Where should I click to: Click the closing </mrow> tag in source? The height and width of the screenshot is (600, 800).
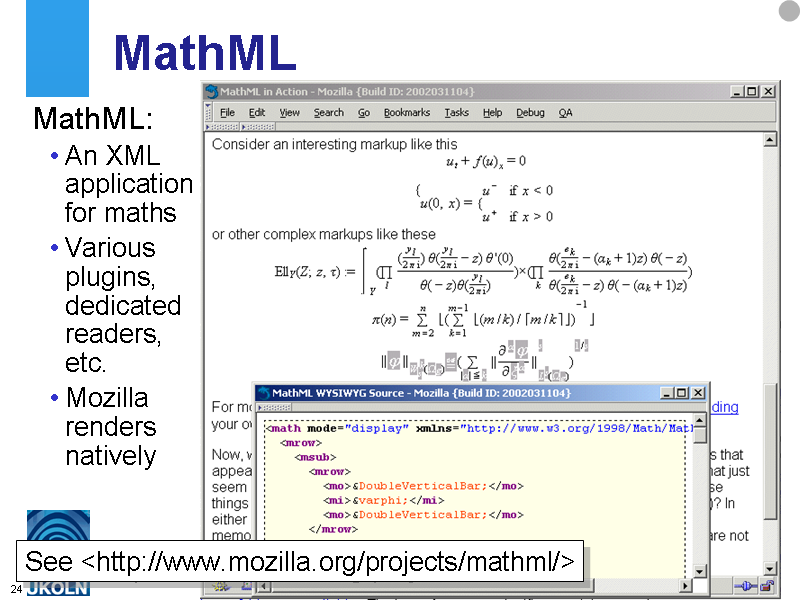coord(333,529)
